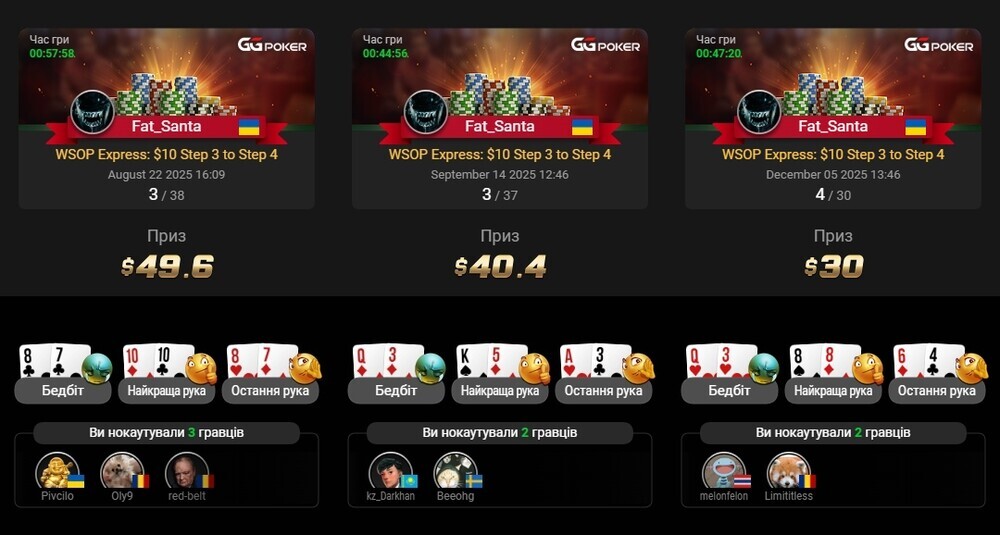Click kz_Darkhan player avatar

390,471
